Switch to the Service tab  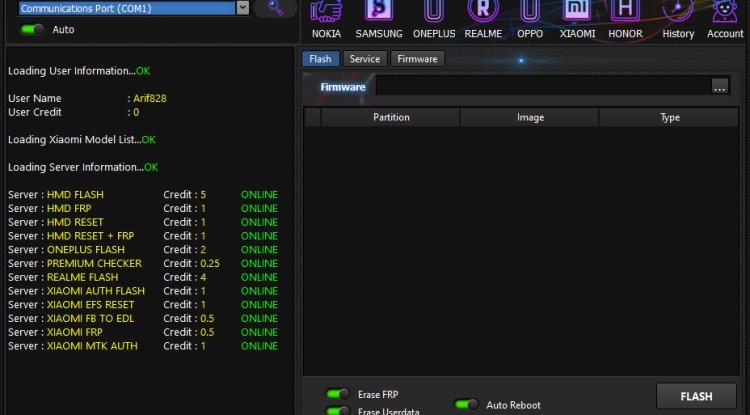[x=365, y=59]
